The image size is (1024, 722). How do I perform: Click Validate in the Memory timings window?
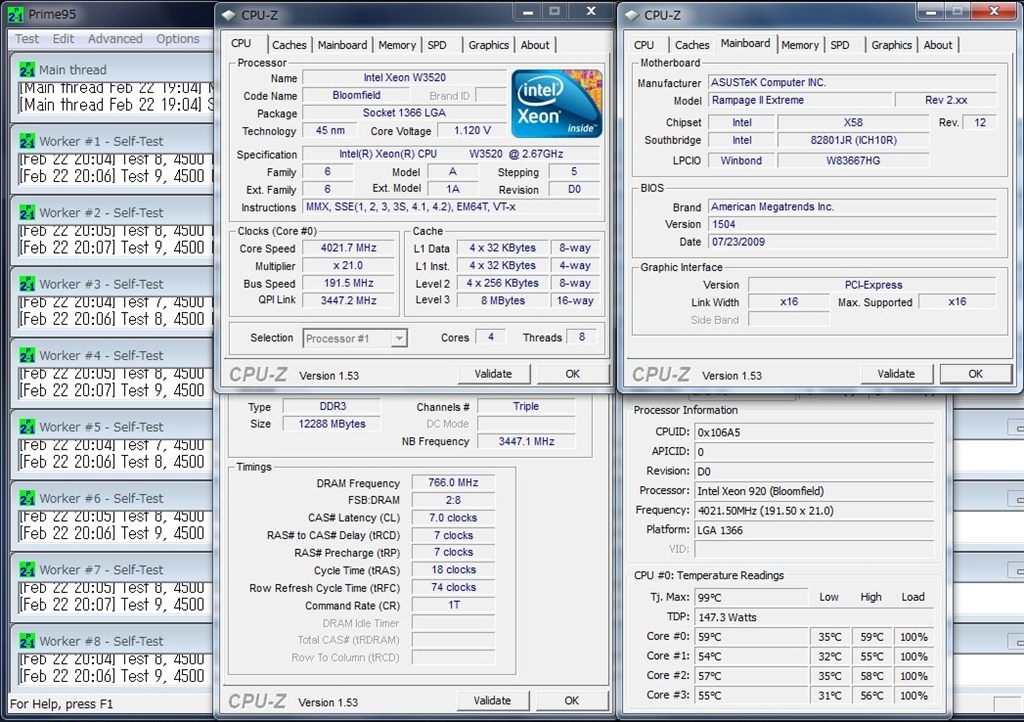coord(492,700)
